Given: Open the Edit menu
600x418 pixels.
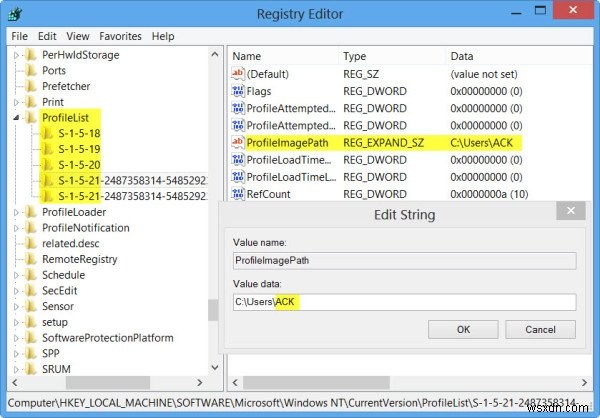Looking at the screenshot, I should coord(47,36).
